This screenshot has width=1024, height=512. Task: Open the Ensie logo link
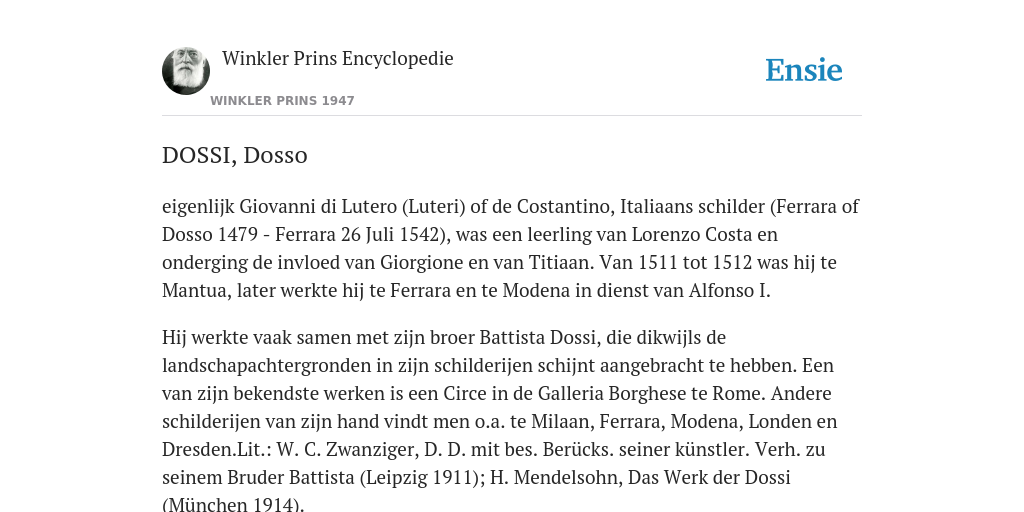pos(803,70)
